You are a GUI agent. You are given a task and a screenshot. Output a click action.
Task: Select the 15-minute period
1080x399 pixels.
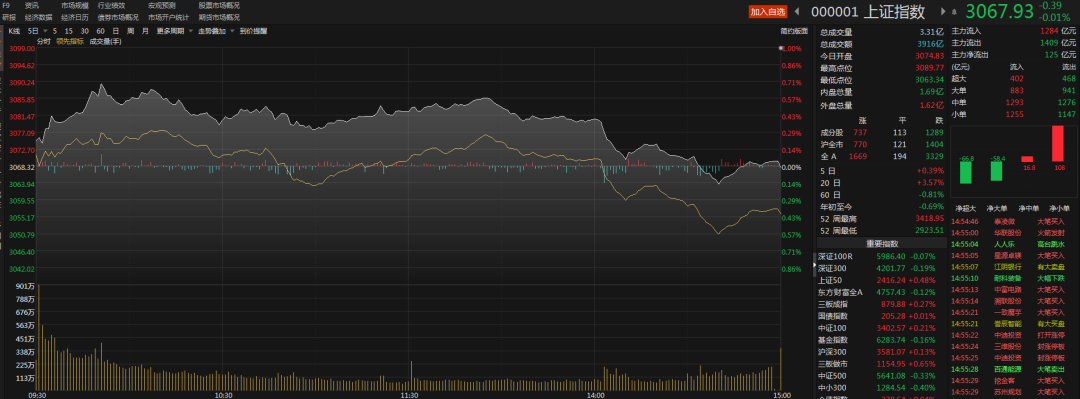coord(69,31)
